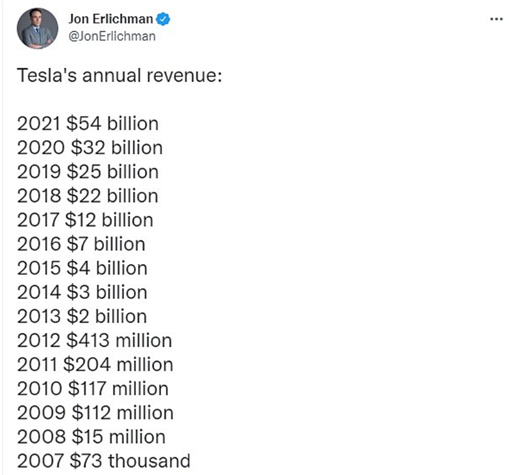Viewport: 509px width, 475px height.
Task: Click the blue verified badge
Action: tap(163, 19)
